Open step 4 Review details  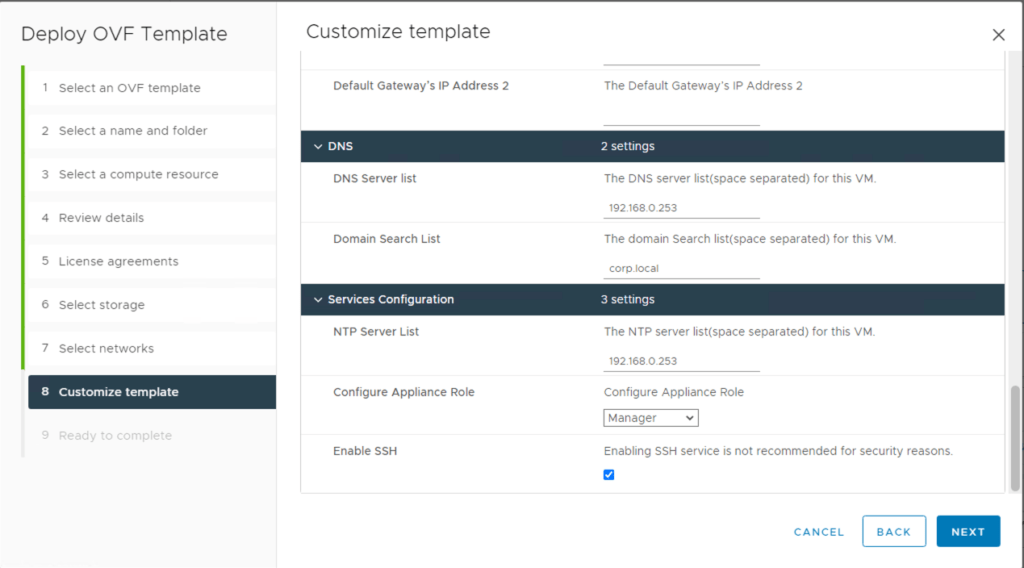(101, 218)
